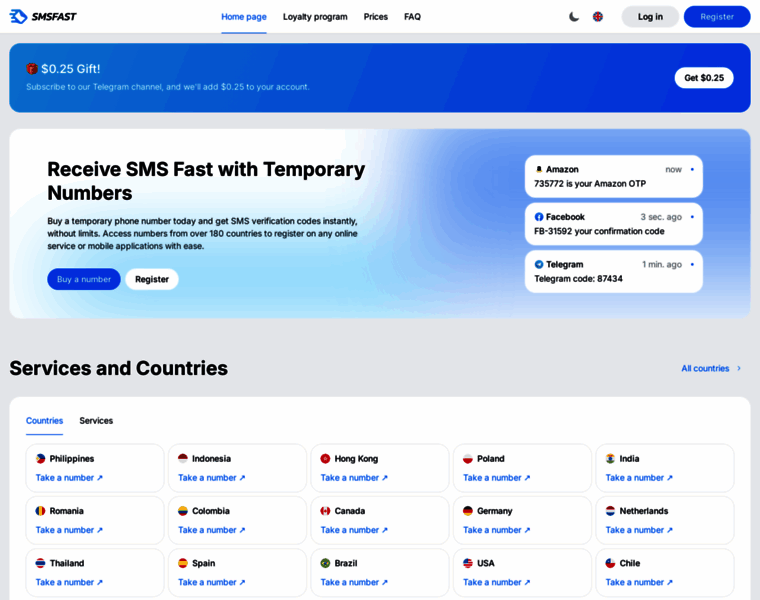
Task: Click the Philippines flag icon
Action: tap(41, 459)
